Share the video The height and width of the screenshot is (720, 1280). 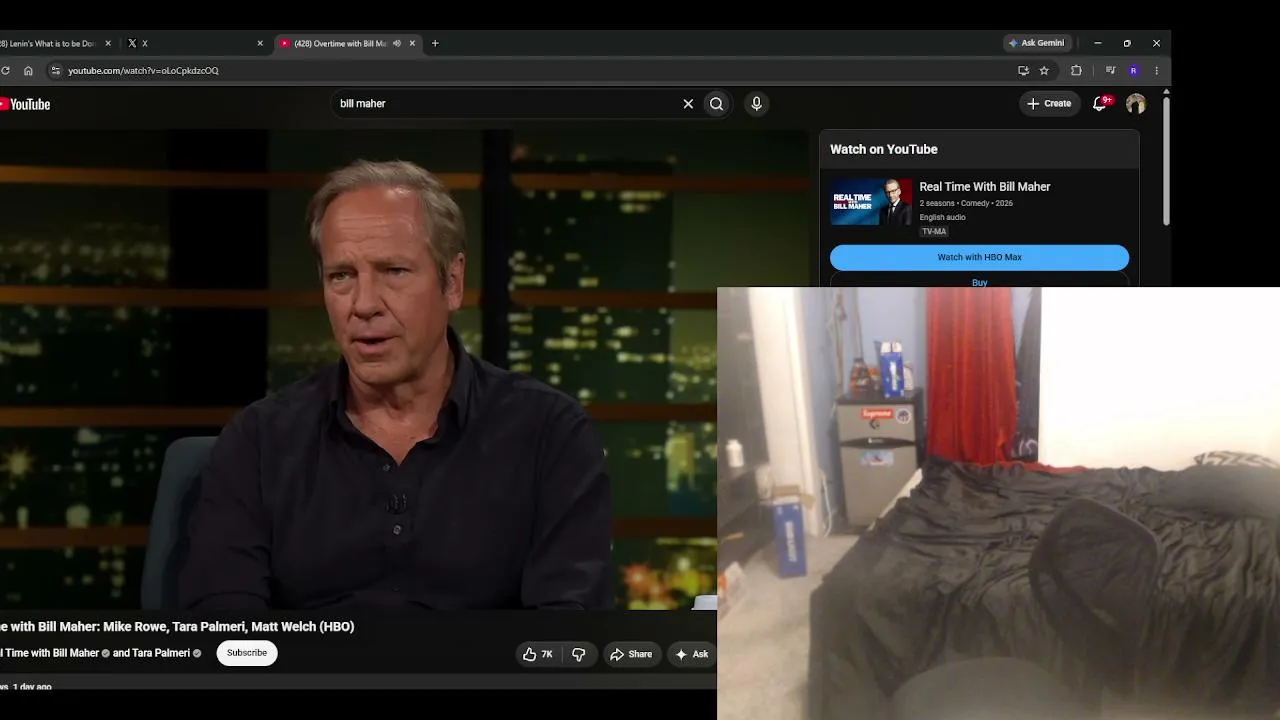[631, 654]
